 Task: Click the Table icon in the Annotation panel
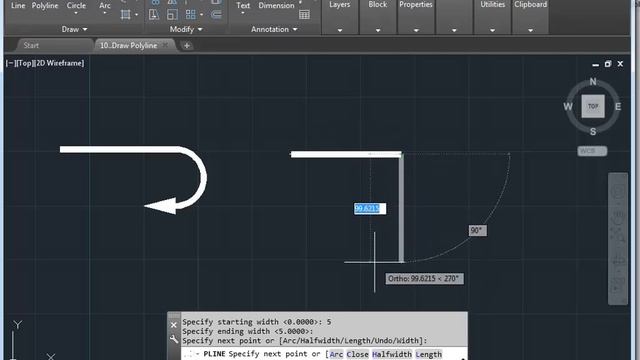click(x=304, y=15)
